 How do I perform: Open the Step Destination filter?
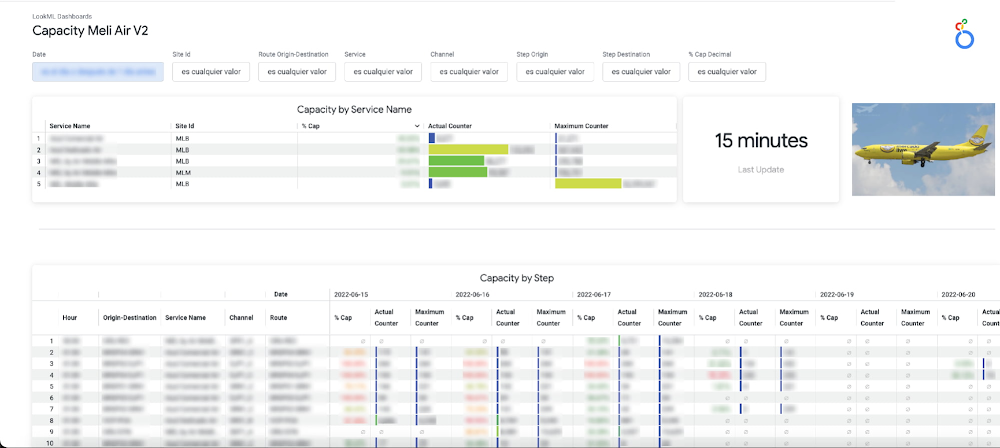pos(641,72)
